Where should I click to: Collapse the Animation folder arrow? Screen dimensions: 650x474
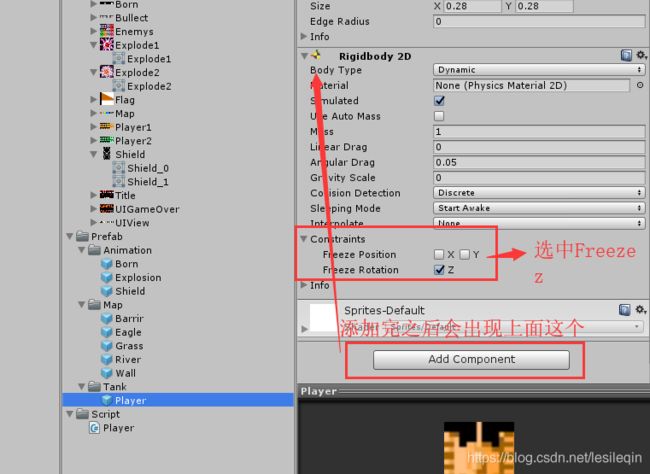coord(82,250)
